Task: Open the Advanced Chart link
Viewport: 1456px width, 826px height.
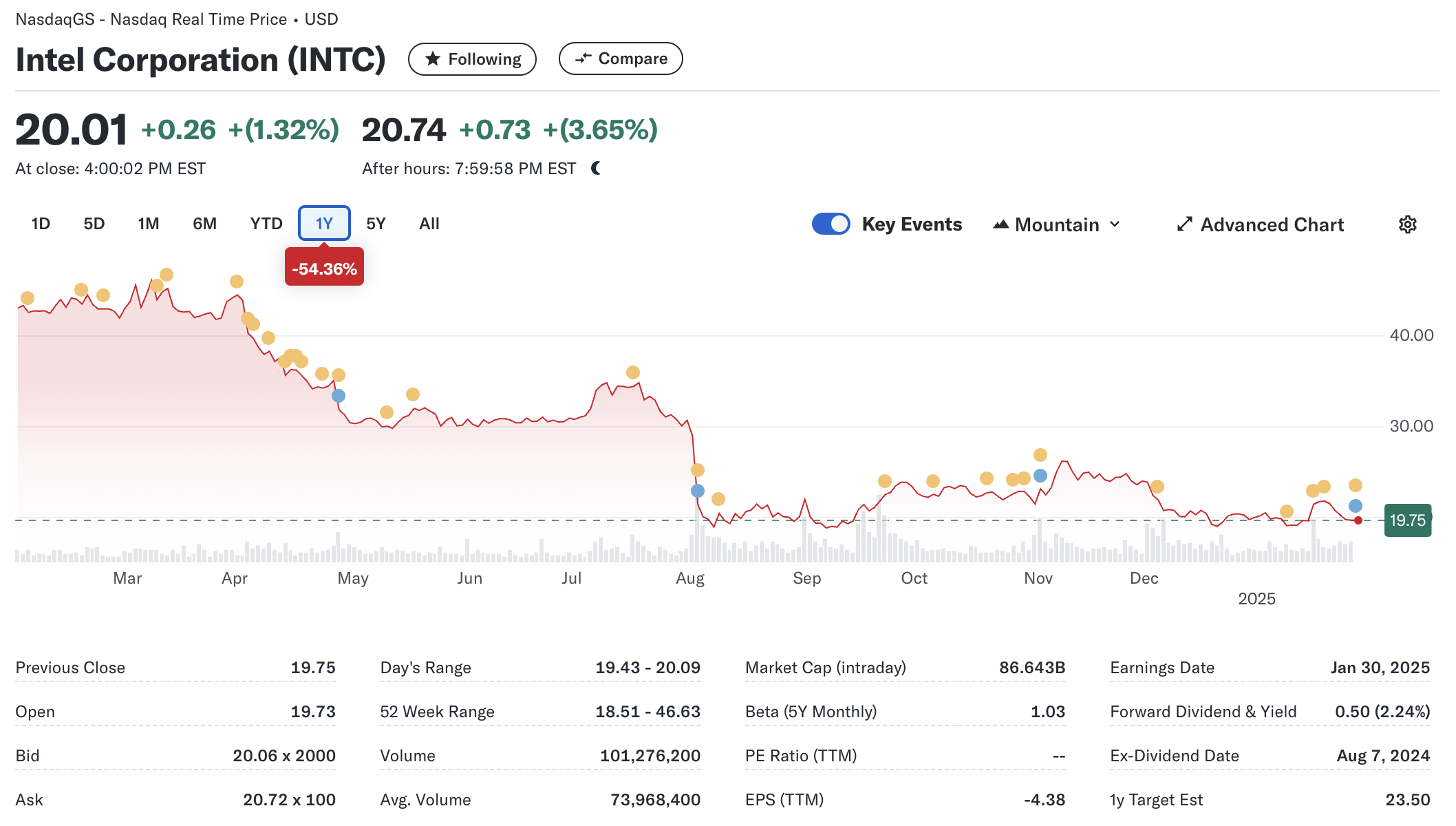Action: coord(1272,224)
